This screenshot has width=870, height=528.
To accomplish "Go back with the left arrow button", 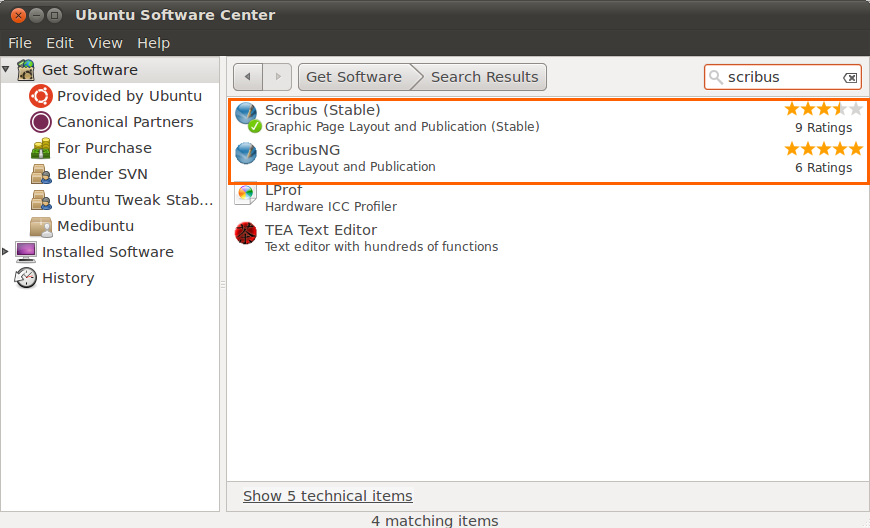I will point(247,77).
